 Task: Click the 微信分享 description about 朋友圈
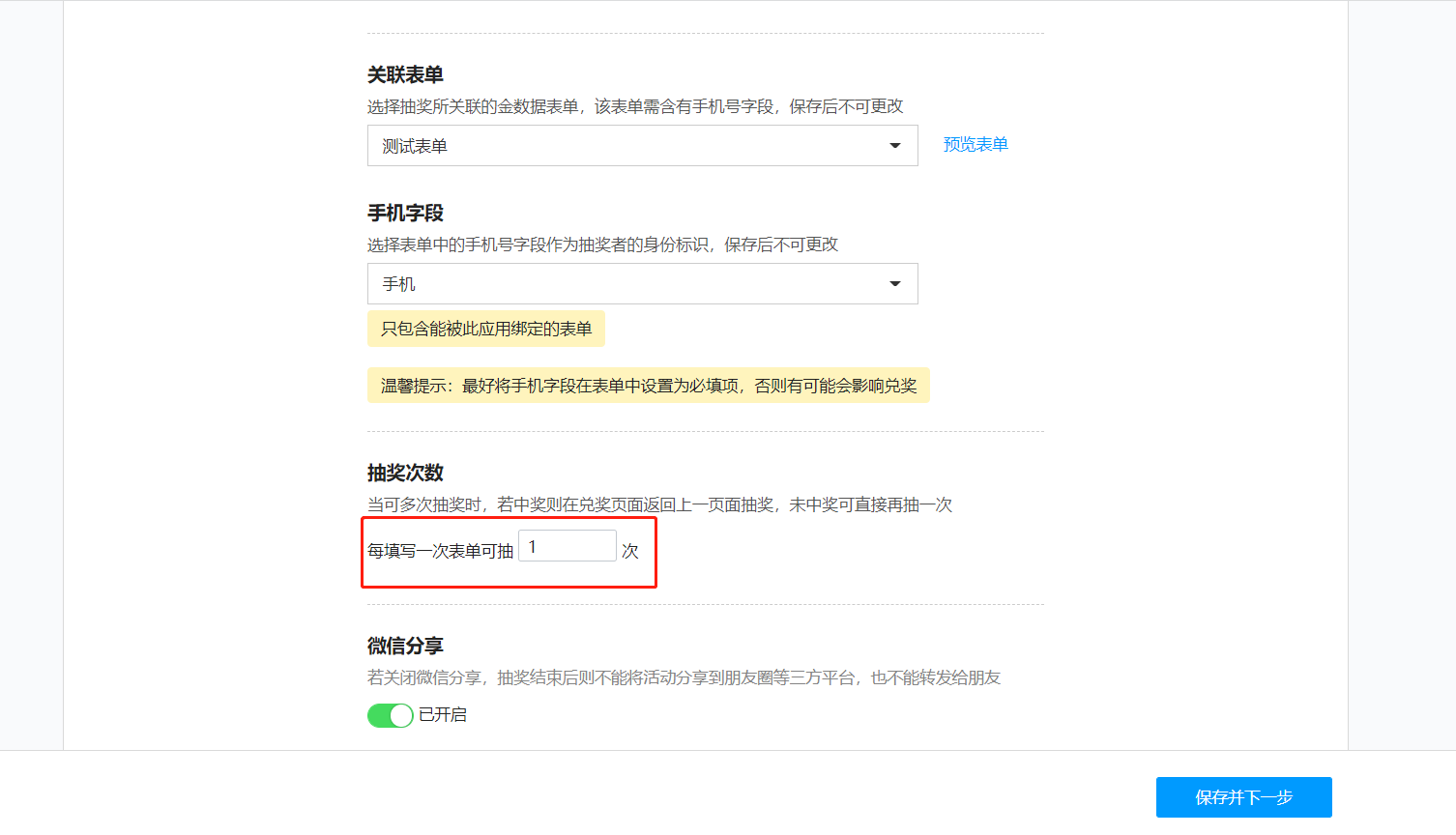coord(684,677)
